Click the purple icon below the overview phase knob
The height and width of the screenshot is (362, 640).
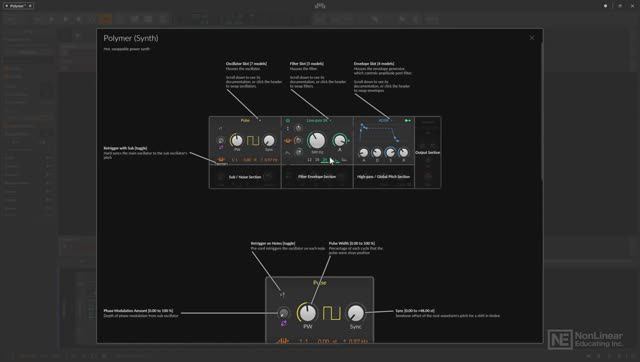point(221,147)
